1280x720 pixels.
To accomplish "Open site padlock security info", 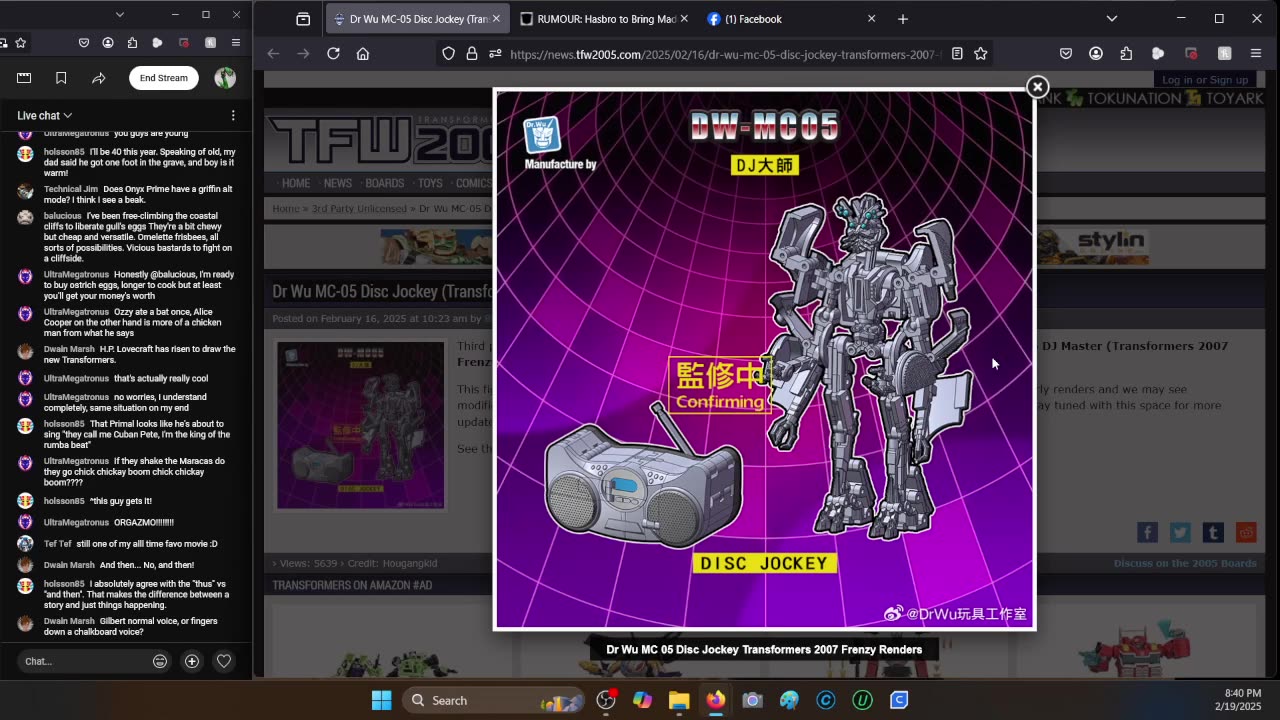I will (472, 54).
